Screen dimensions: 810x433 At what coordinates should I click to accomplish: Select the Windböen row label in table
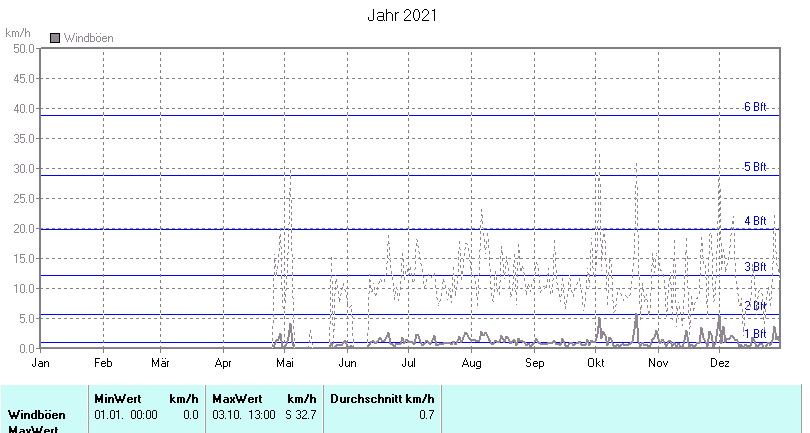point(37,414)
